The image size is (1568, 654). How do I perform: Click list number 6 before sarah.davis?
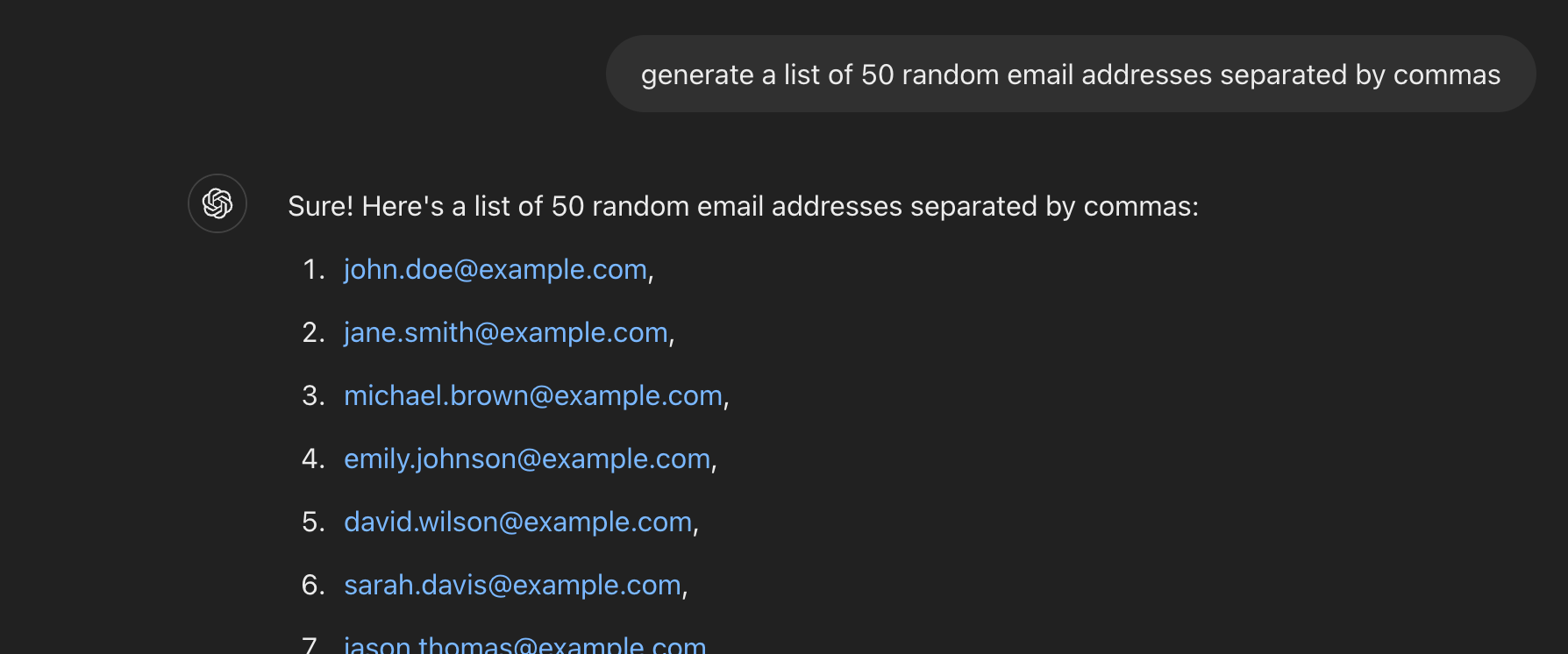[x=314, y=585]
